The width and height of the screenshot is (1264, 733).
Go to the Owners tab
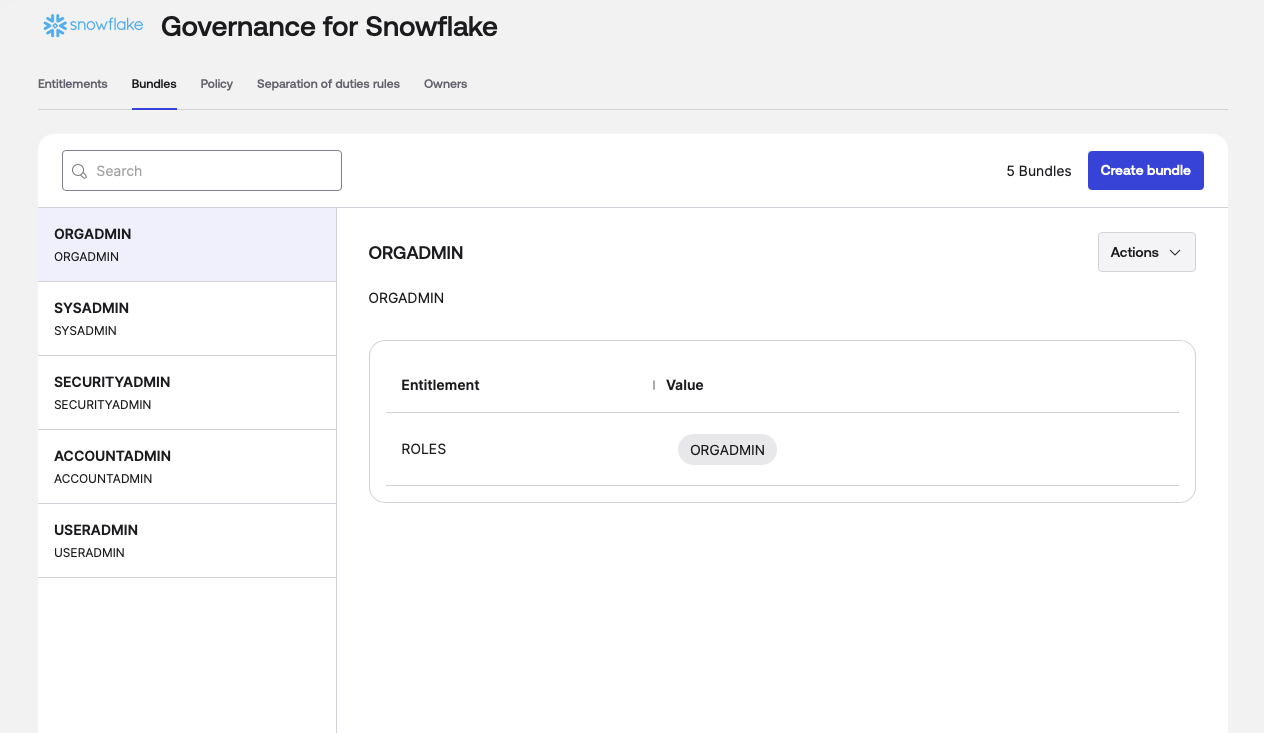click(x=446, y=84)
